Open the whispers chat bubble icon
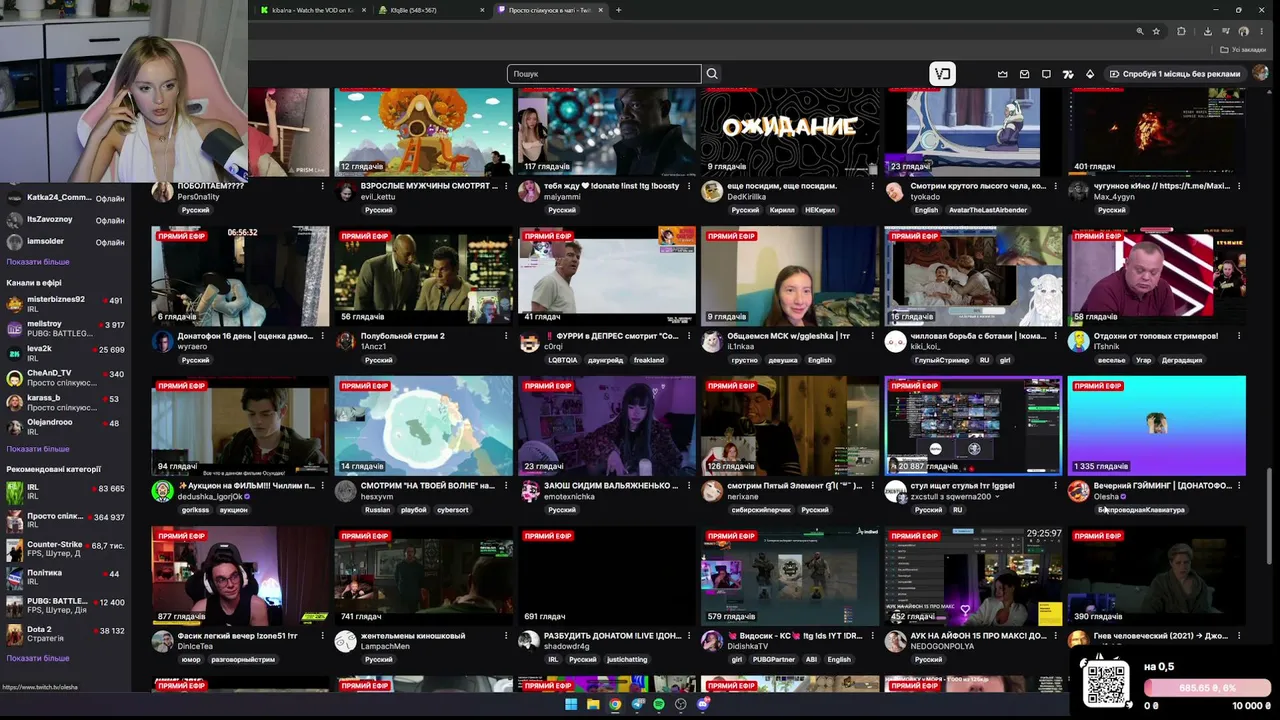 click(x=1047, y=74)
